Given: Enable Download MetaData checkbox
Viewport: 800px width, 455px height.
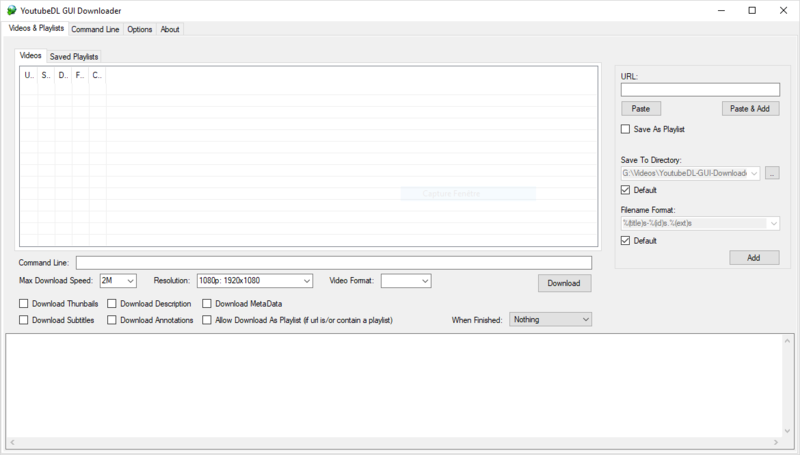Looking at the screenshot, I should pos(207,304).
